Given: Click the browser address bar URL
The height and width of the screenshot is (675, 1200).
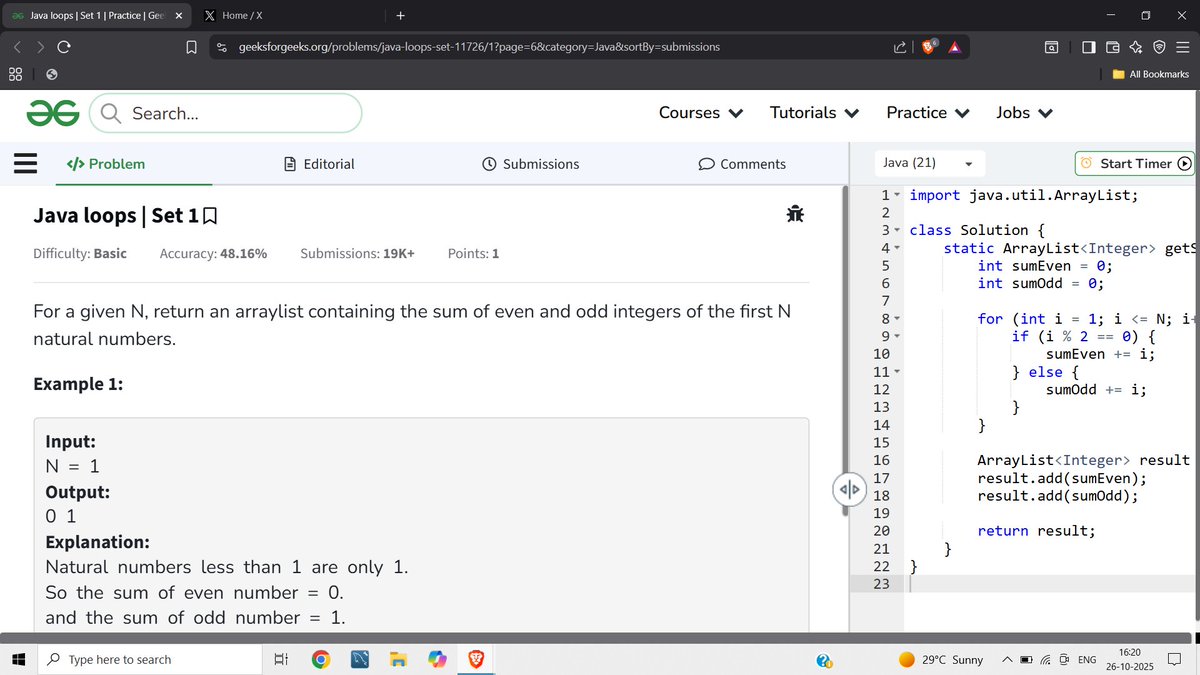Looking at the screenshot, I should tap(479, 47).
